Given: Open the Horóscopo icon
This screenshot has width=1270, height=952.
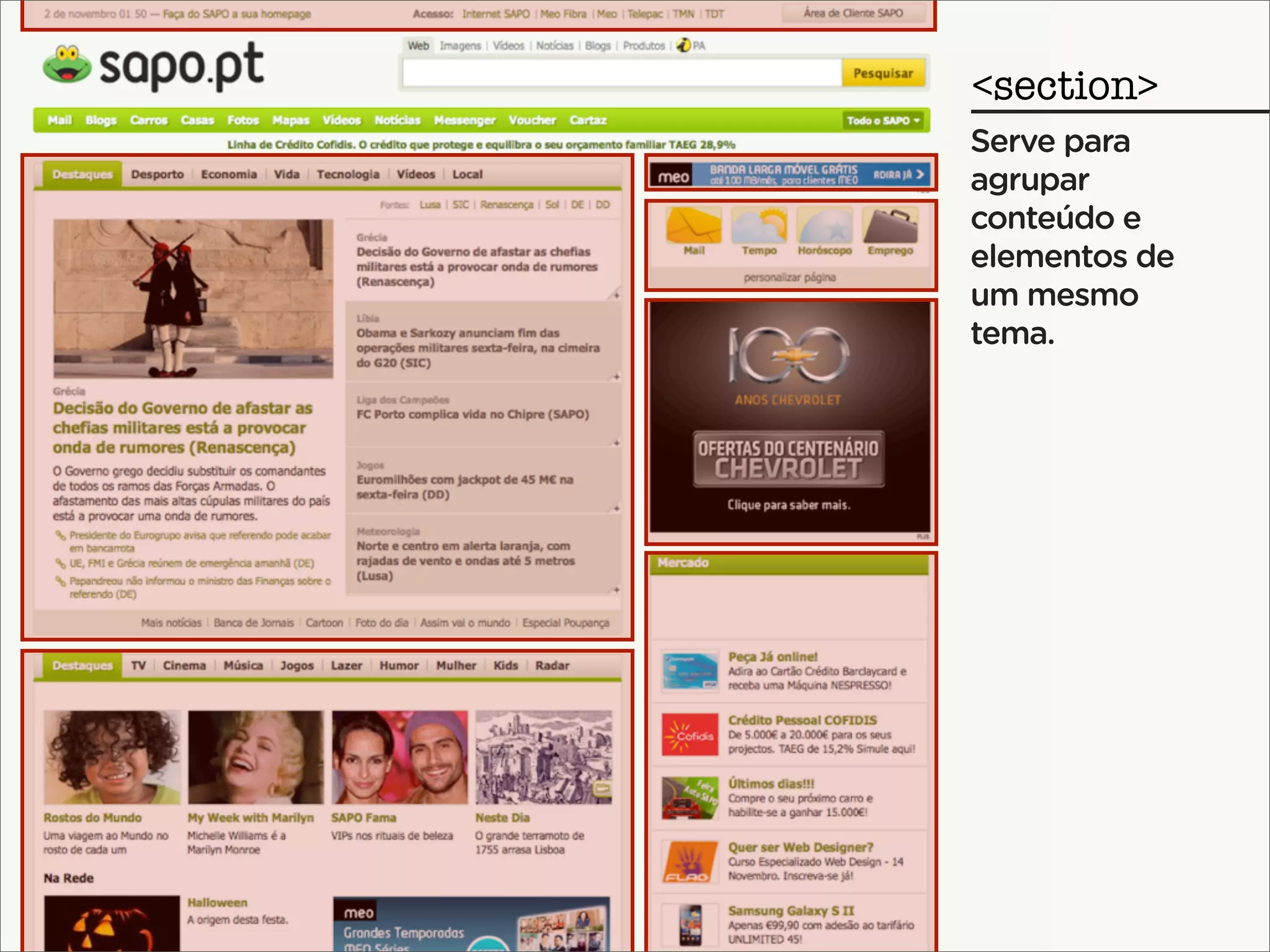Looking at the screenshot, I should pyautogui.click(x=824, y=226).
